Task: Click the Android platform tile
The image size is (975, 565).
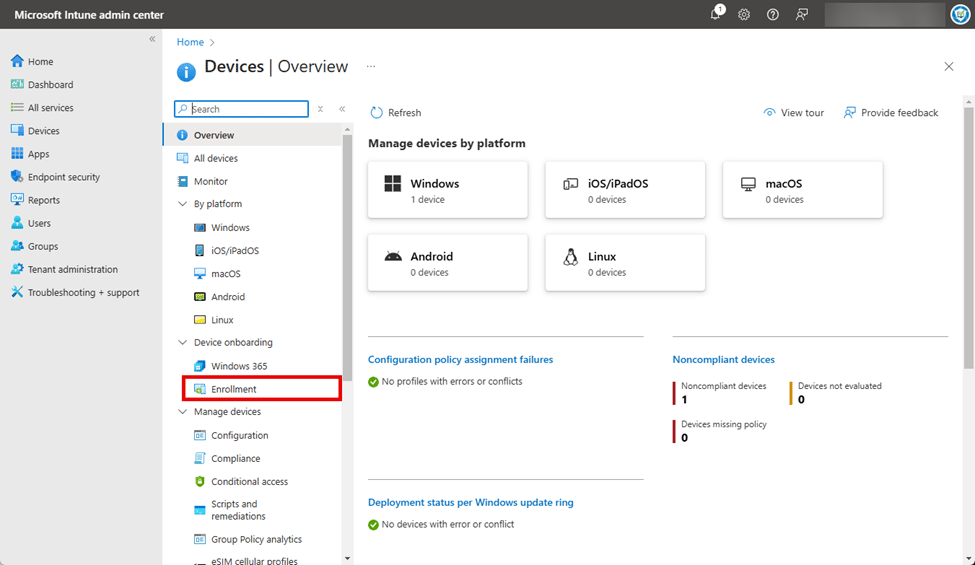Action: point(447,263)
